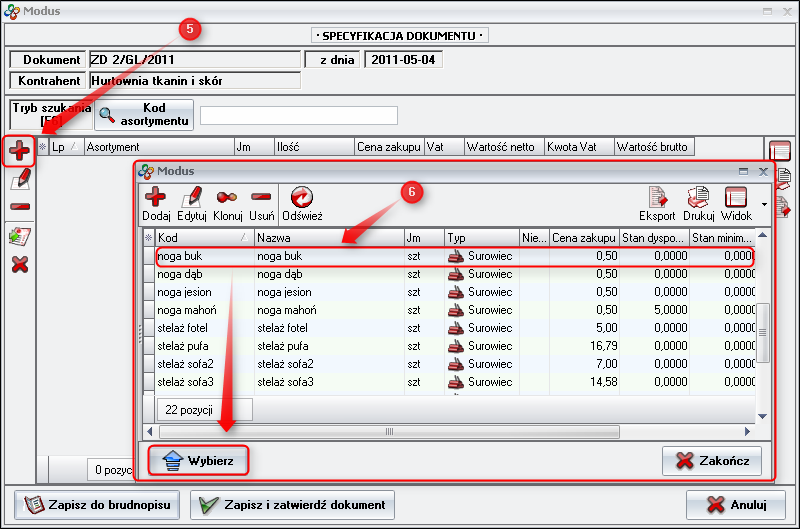
Task: Click the Kod asortymentu search mode button
Action: (x=143, y=115)
